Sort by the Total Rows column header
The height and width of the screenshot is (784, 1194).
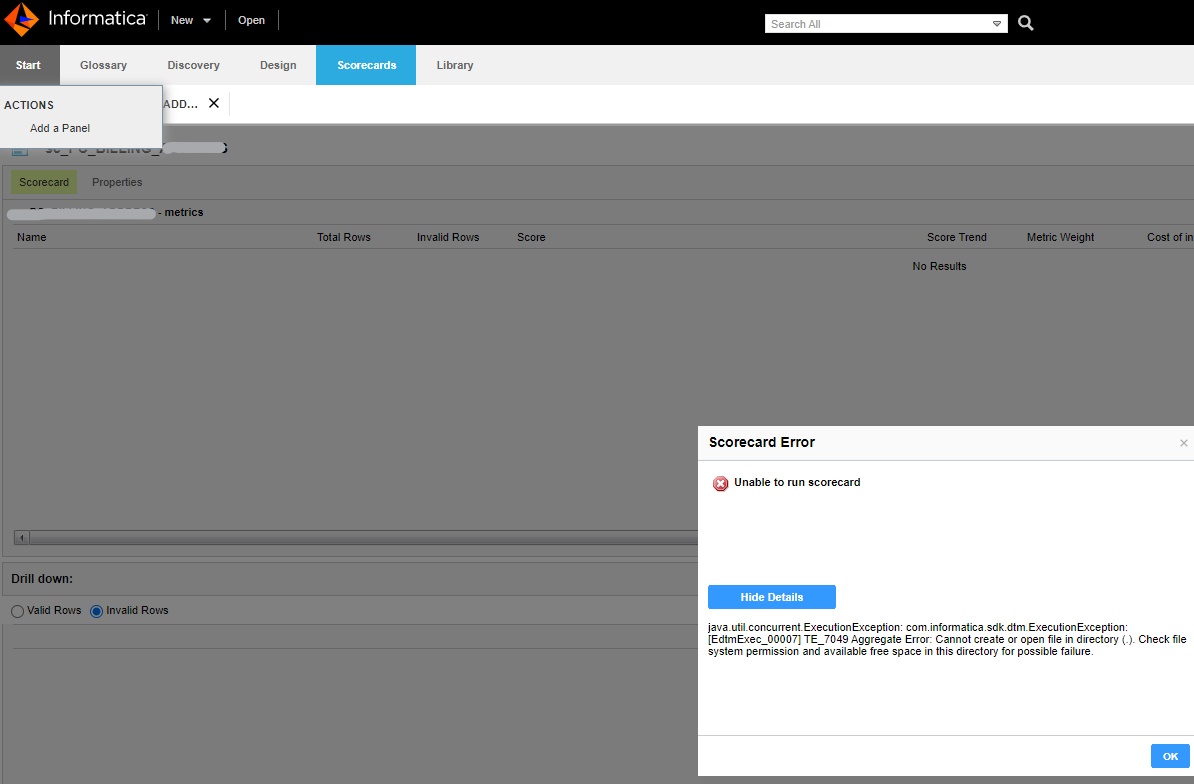tap(343, 237)
